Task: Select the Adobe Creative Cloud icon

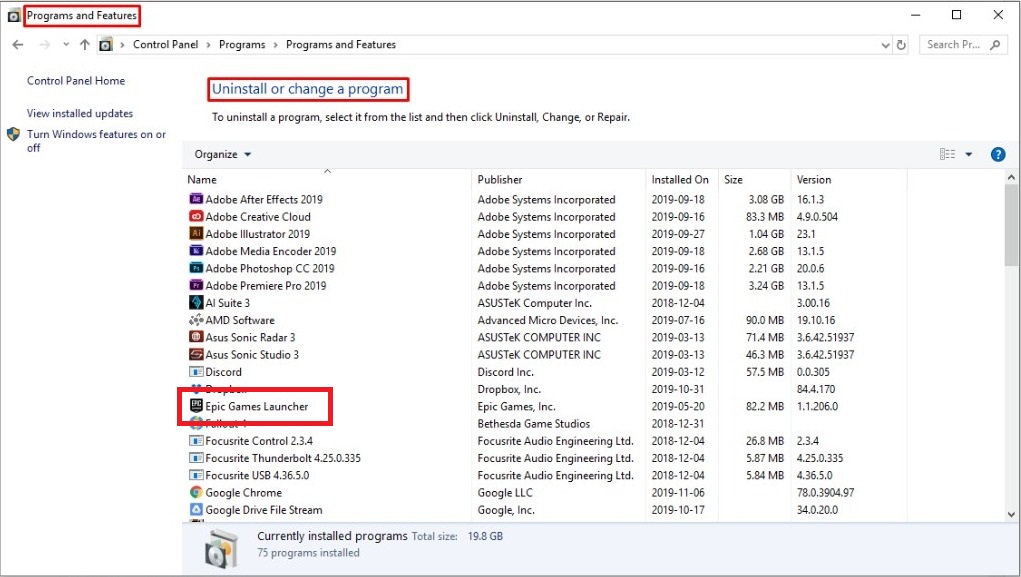Action: click(196, 217)
